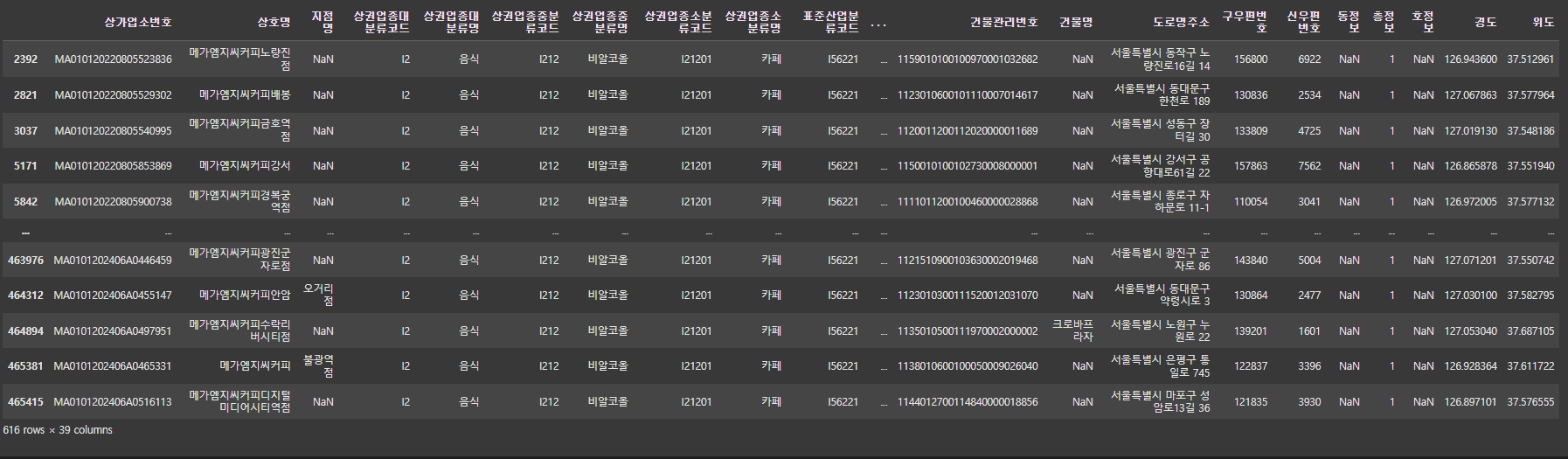Click the store name 메가엠지씨커피안암
Image resolution: width=1568 pixels, height=459 pixels.
[x=245, y=295]
